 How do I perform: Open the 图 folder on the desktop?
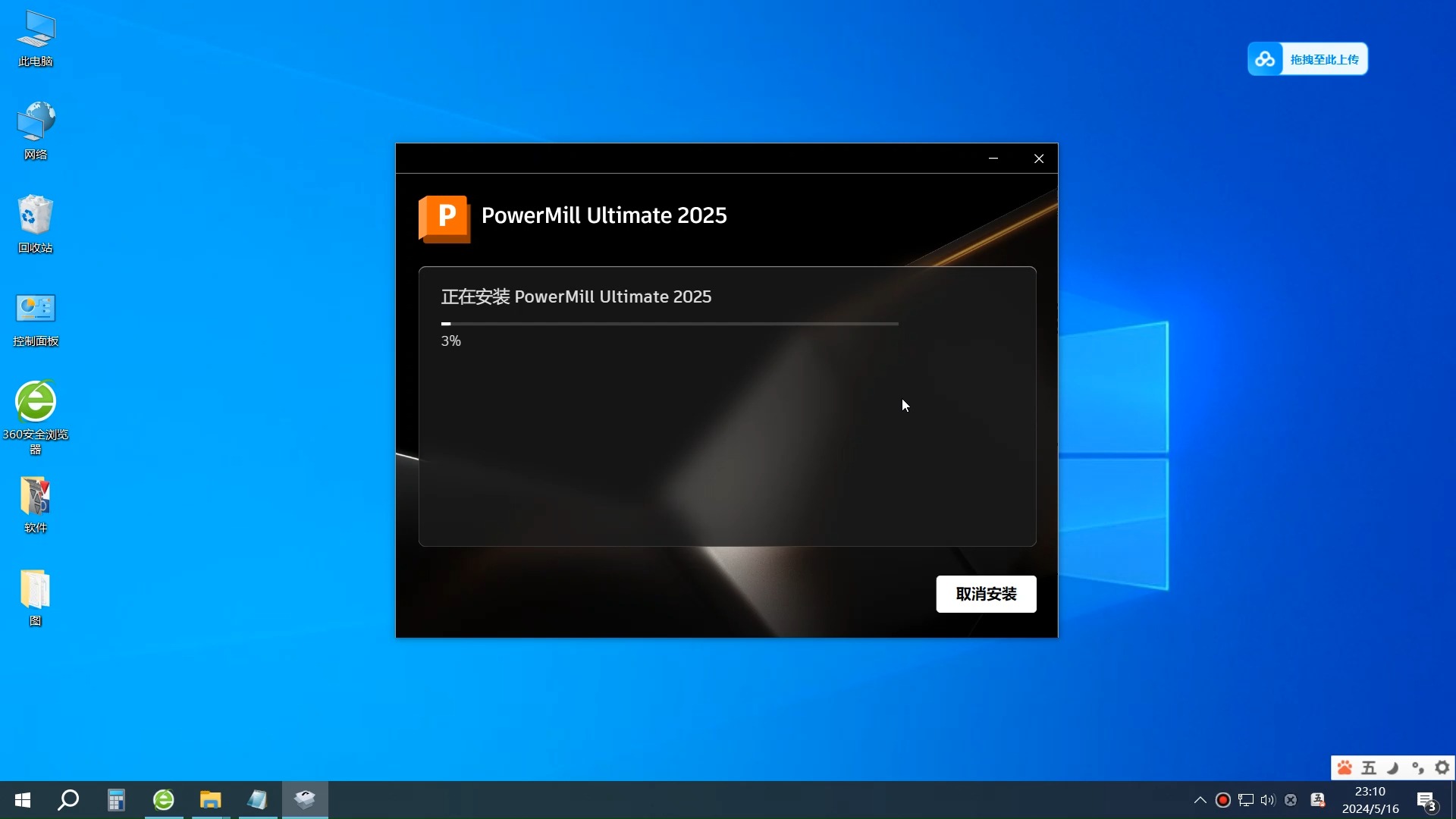[x=36, y=598]
